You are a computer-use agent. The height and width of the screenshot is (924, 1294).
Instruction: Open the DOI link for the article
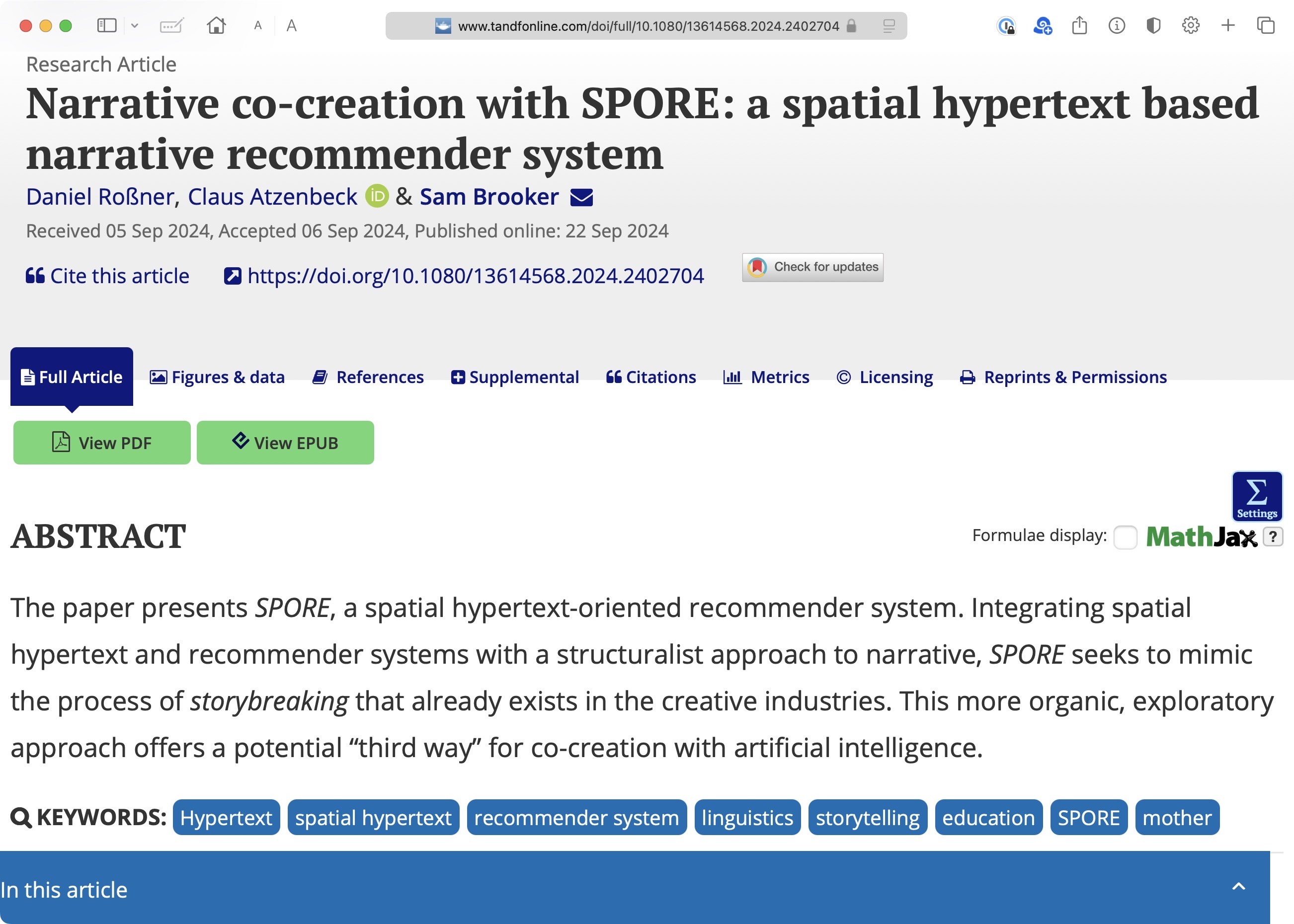[x=475, y=276]
